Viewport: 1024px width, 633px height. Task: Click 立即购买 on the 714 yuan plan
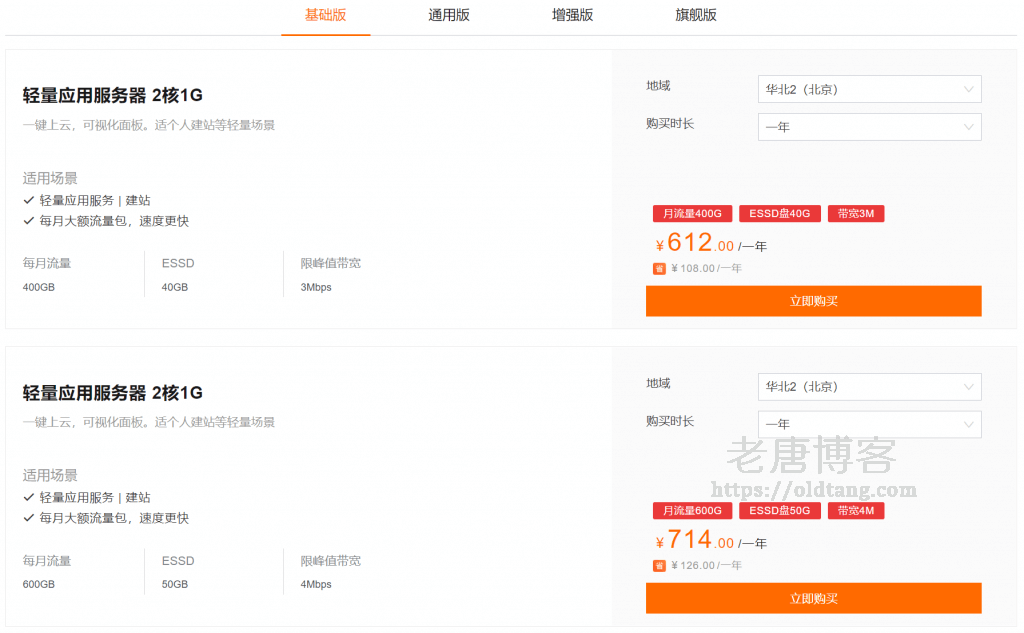812,597
